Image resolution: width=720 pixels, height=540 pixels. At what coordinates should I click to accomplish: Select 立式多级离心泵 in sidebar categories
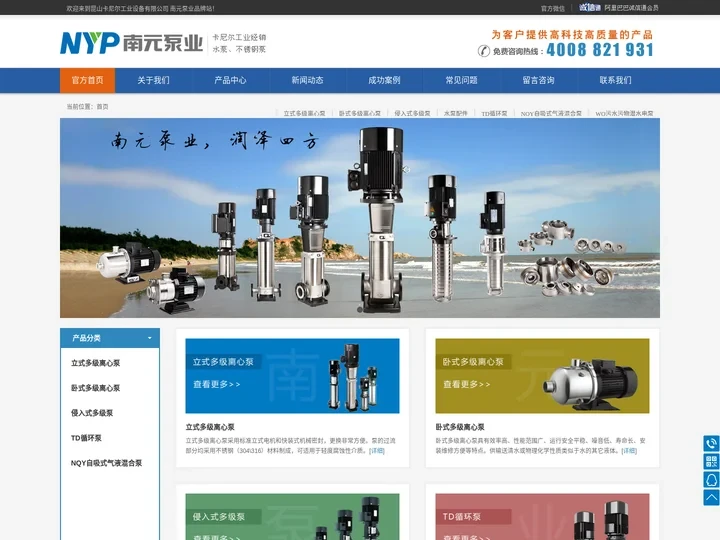(96, 363)
